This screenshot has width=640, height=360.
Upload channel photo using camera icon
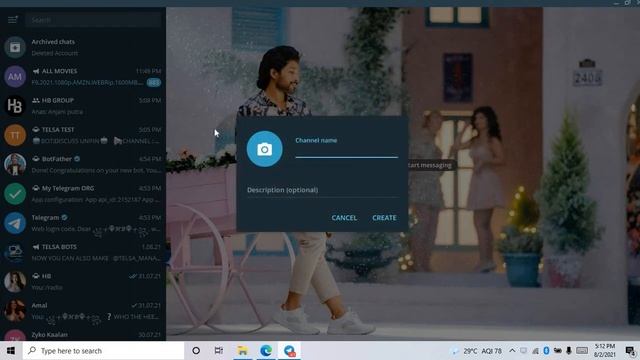(264, 149)
